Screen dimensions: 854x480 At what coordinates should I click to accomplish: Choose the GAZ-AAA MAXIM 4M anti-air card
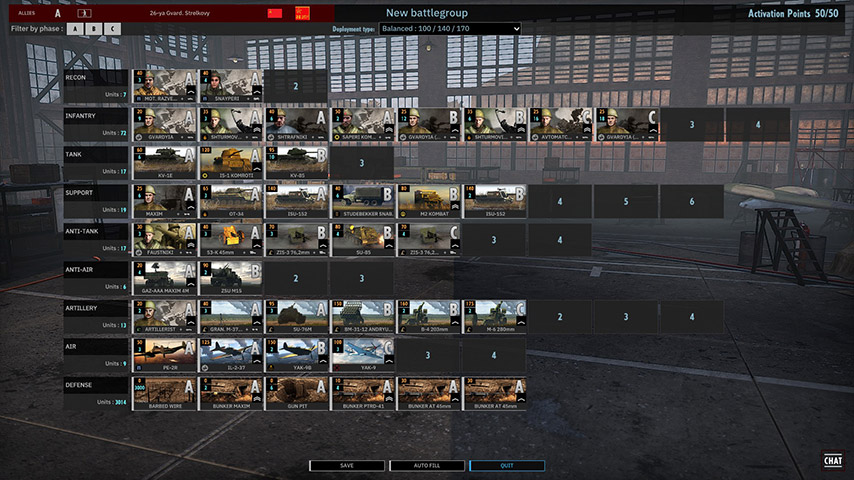(164, 278)
